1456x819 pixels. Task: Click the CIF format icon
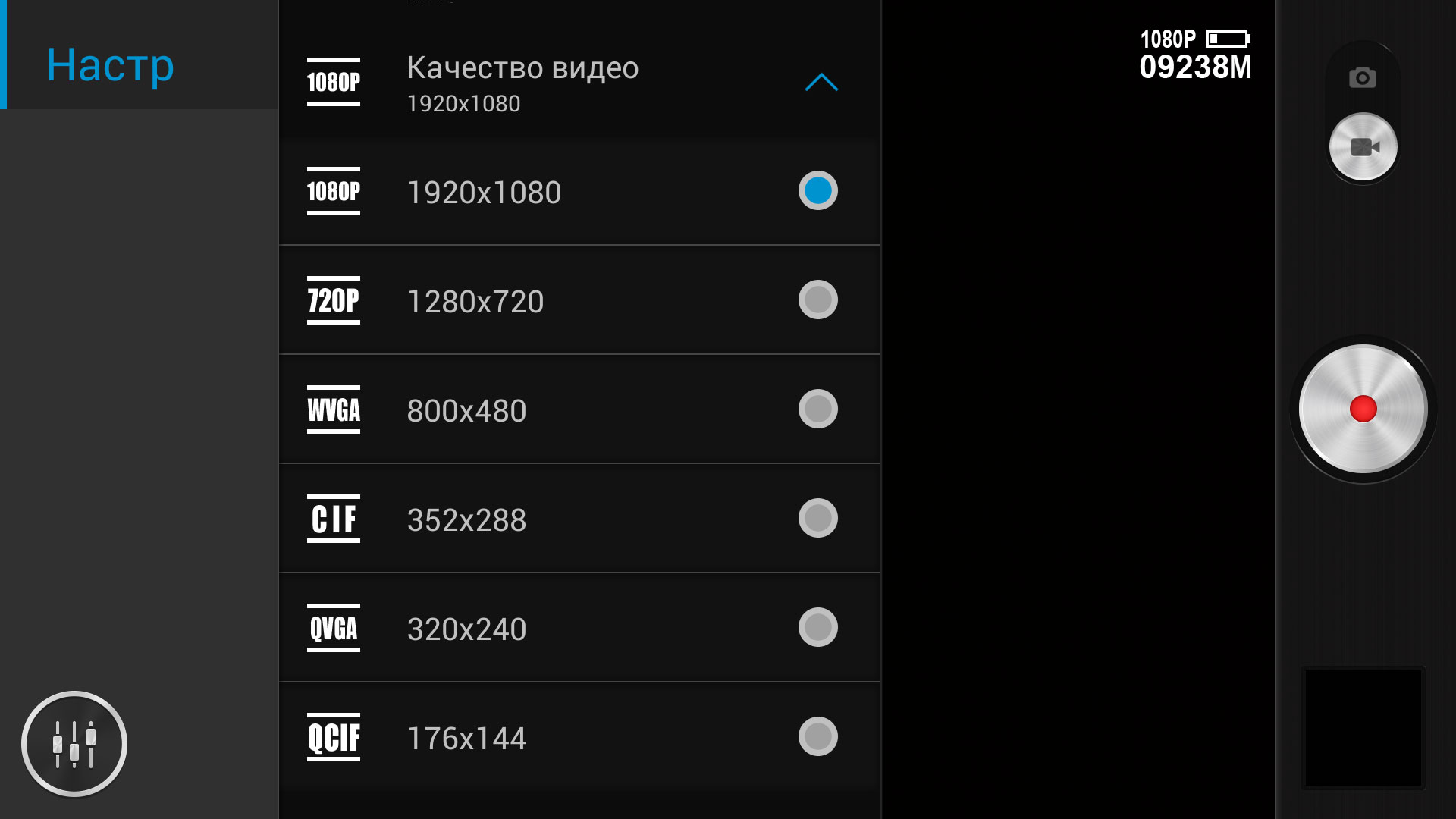pyautogui.click(x=334, y=519)
